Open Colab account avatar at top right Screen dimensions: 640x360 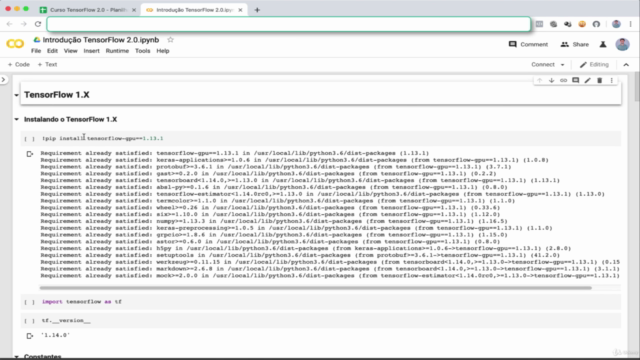622,44
